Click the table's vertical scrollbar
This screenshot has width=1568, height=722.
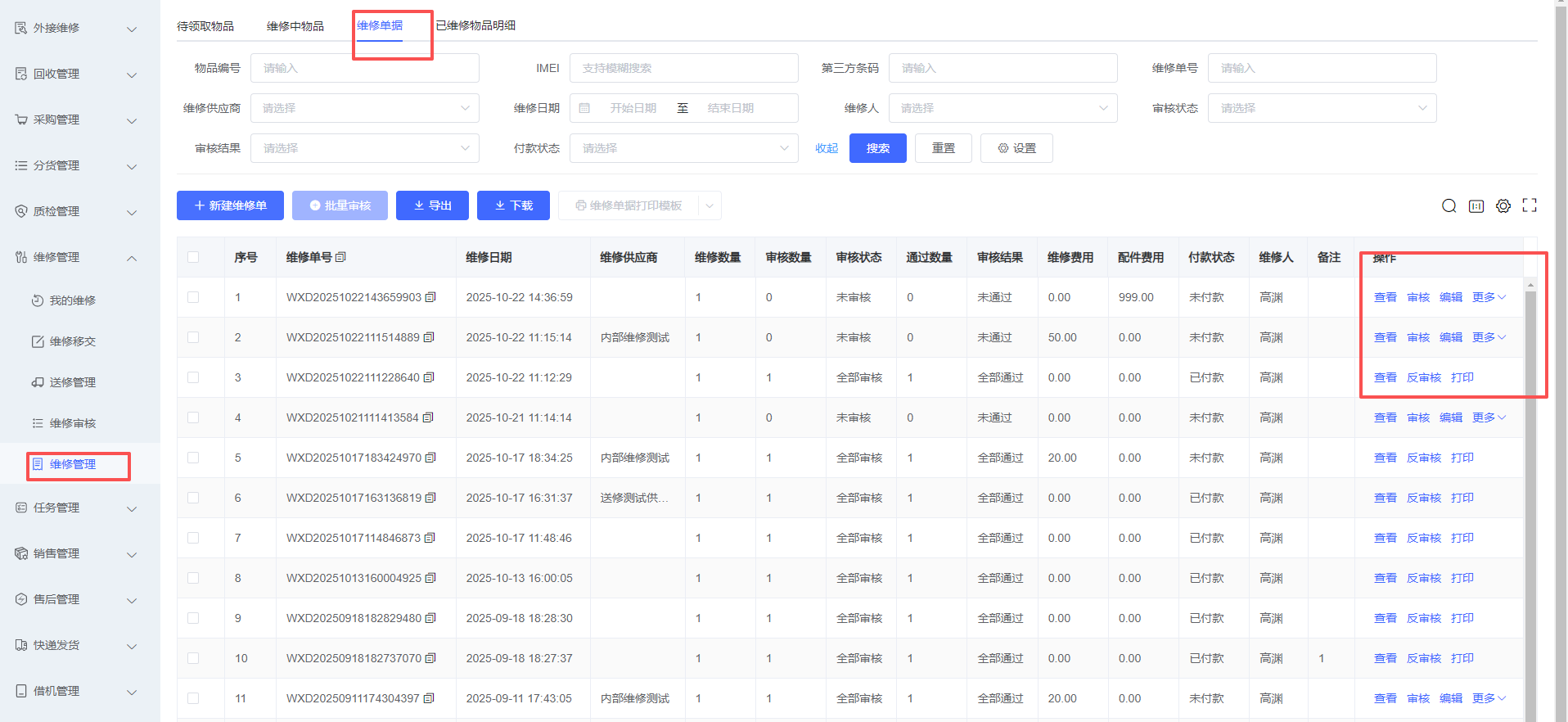coord(1530,491)
